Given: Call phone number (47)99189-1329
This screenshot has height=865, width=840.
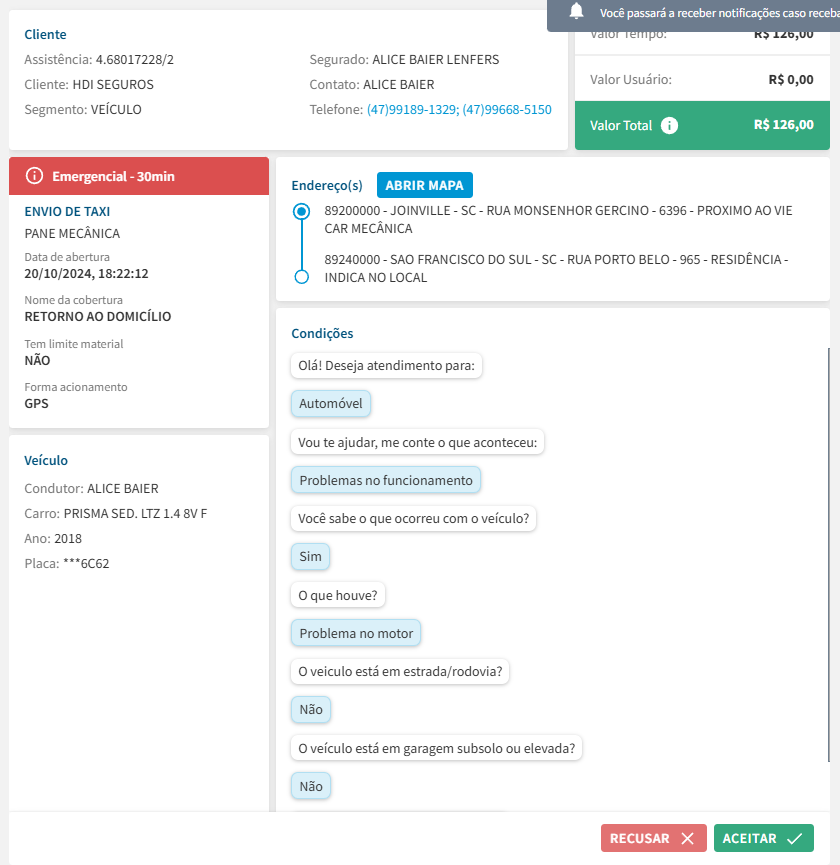Looking at the screenshot, I should pyautogui.click(x=411, y=110).
